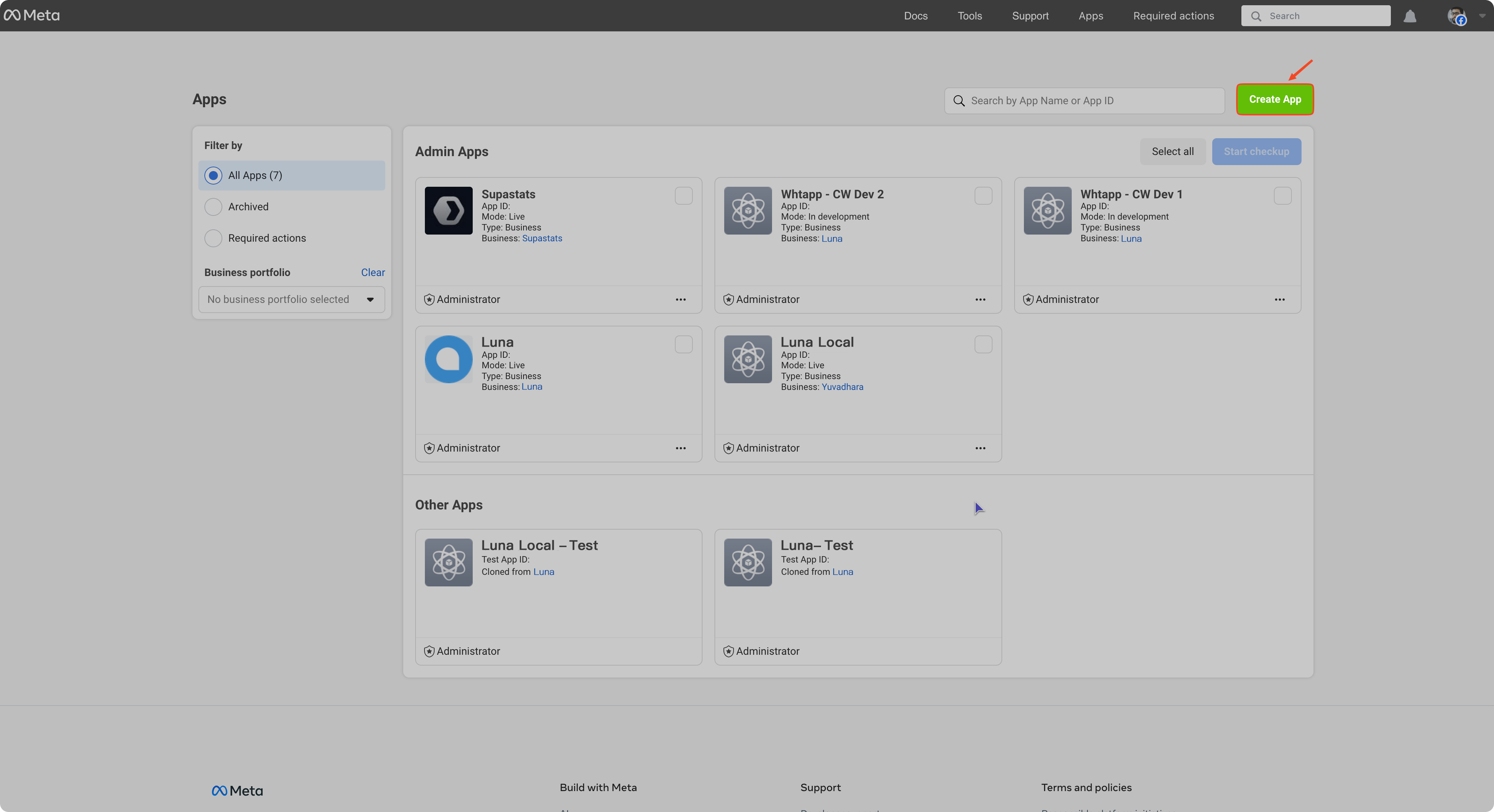Open the Tools menu
The width and height of the screenshot is (1494, 812).
point(970,16)
